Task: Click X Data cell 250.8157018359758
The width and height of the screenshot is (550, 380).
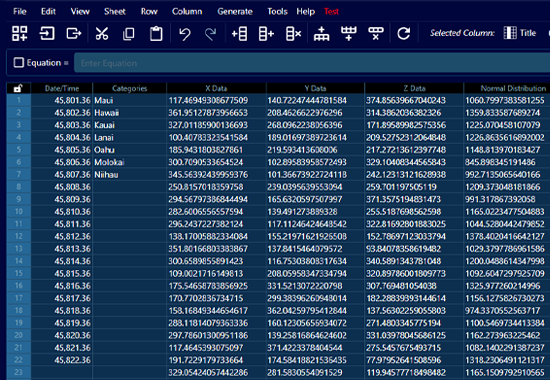Action: 216,187
